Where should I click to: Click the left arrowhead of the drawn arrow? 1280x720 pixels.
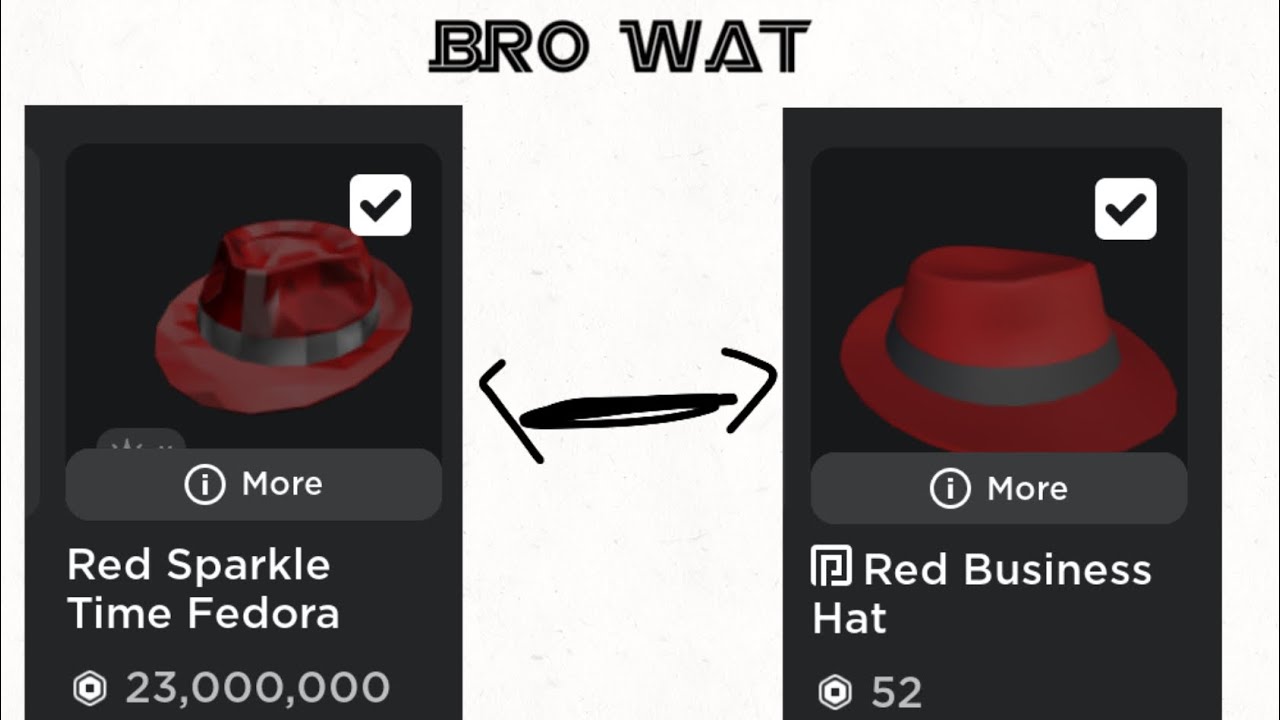coord(510,412)
